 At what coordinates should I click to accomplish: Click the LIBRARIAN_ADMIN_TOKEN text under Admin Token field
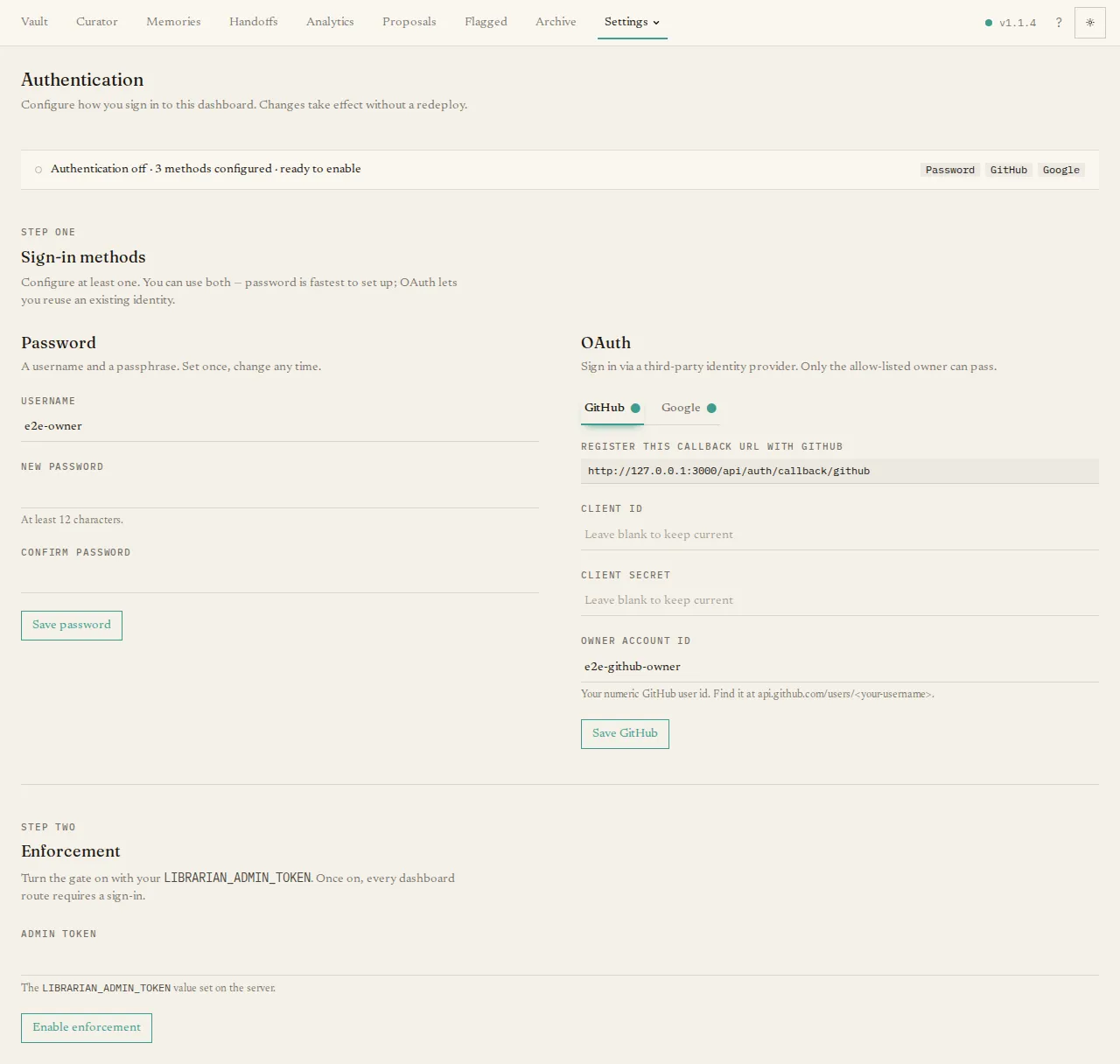point(107,988)
